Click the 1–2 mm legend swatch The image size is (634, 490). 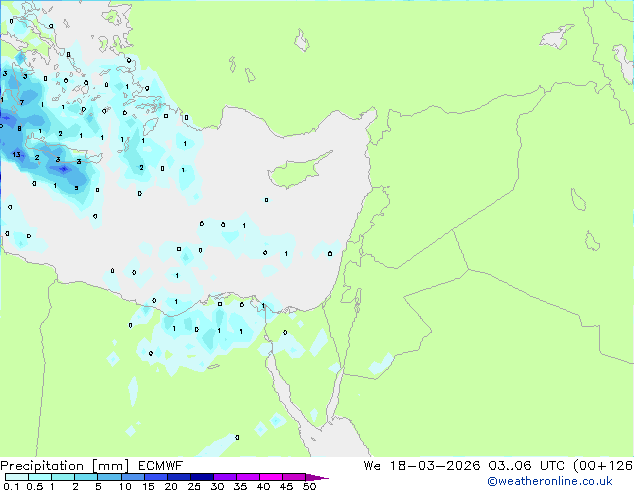click(x=63, y=477)
